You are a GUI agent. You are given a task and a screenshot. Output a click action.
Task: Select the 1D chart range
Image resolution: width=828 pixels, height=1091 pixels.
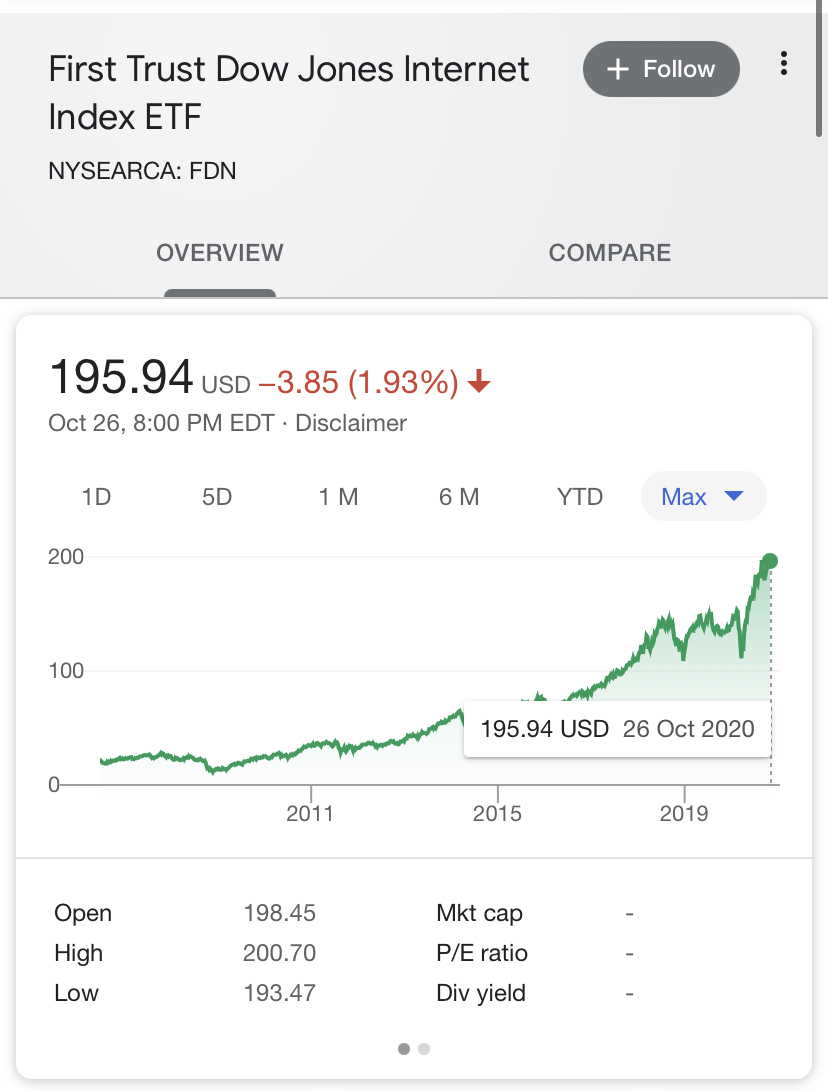[x=96, y=497]
